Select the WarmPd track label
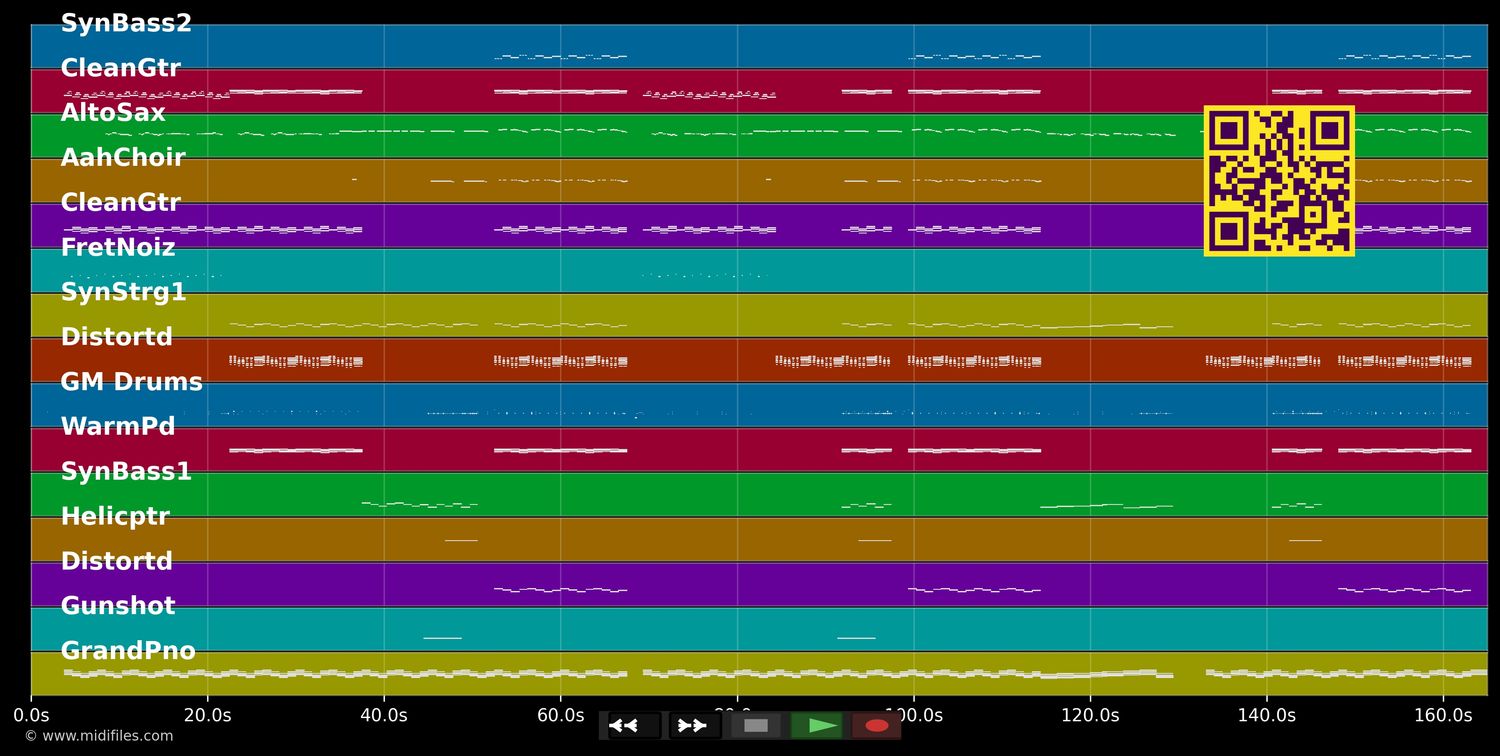 pyautogui.click(x=118, y=427)
